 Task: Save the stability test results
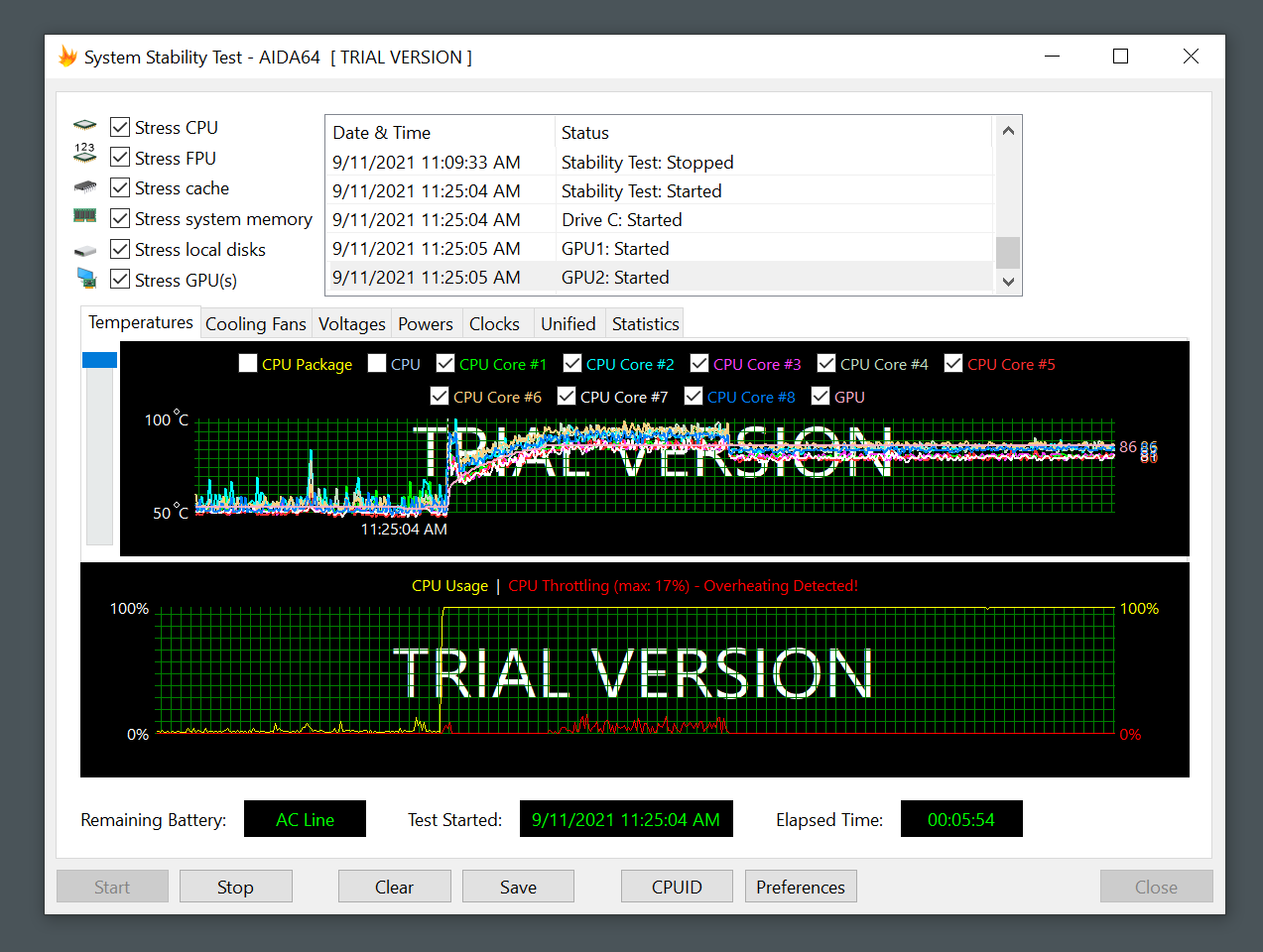[x=518, y=887]
